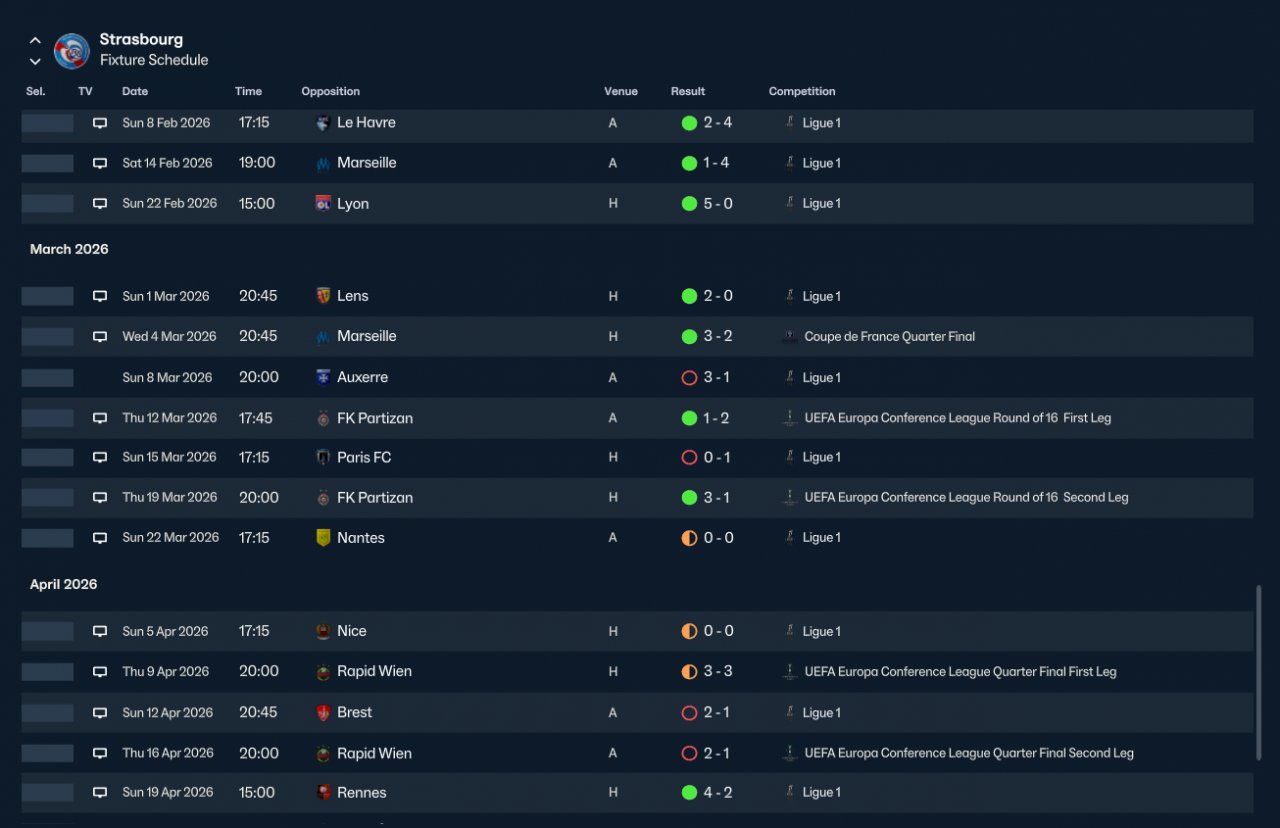Click the Le Havre club badge

pos(323,123)
